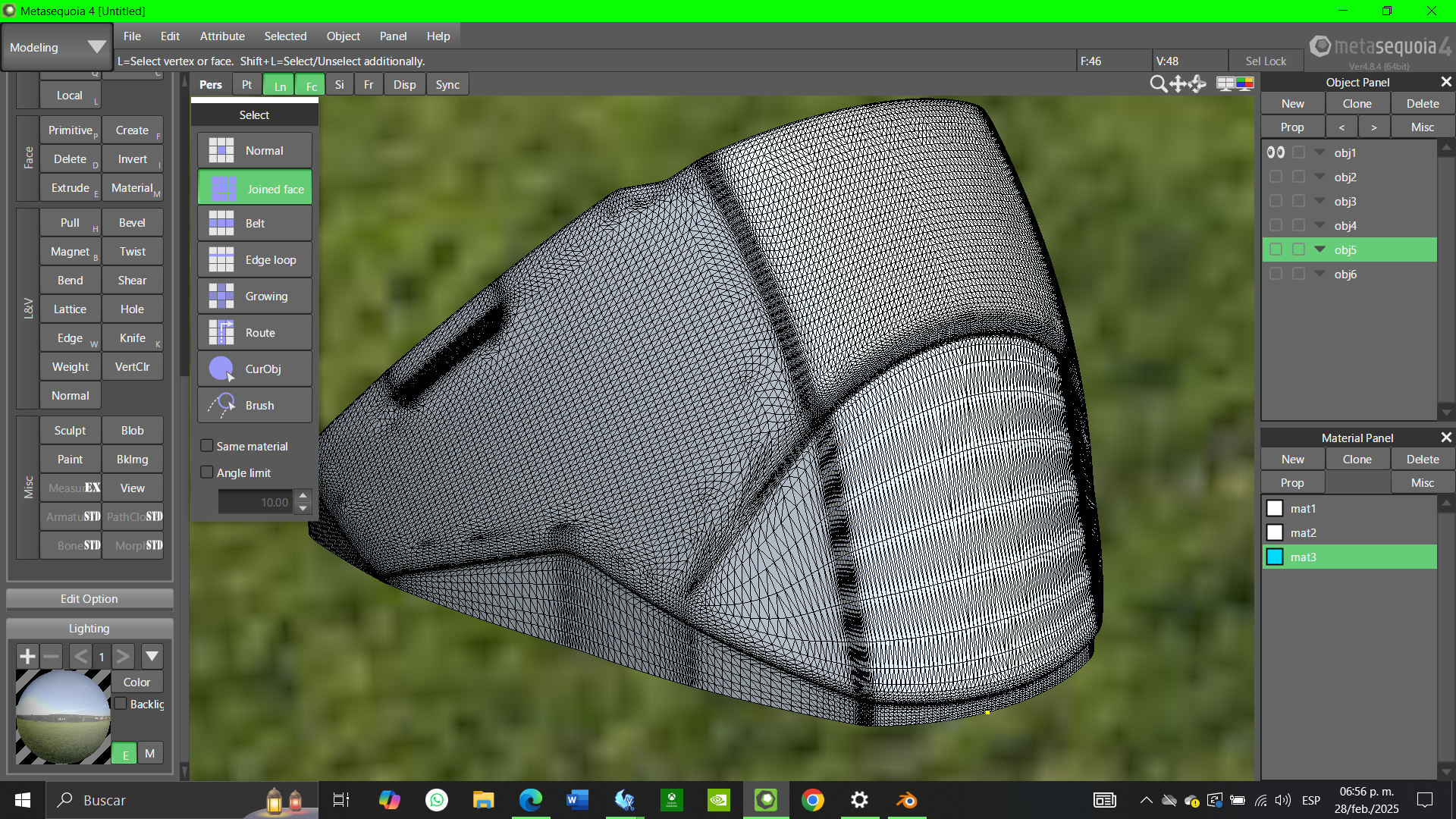
Task: Switch to the Fr view tab
Action: [x=368, y=85]
